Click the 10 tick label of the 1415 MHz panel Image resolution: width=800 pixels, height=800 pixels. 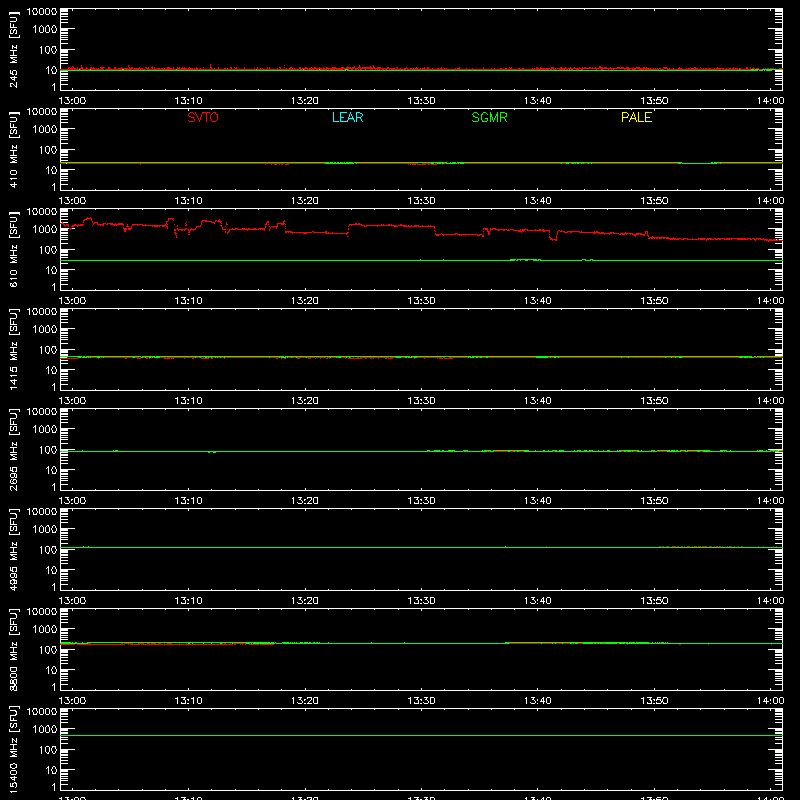click(x=51, y=370)
